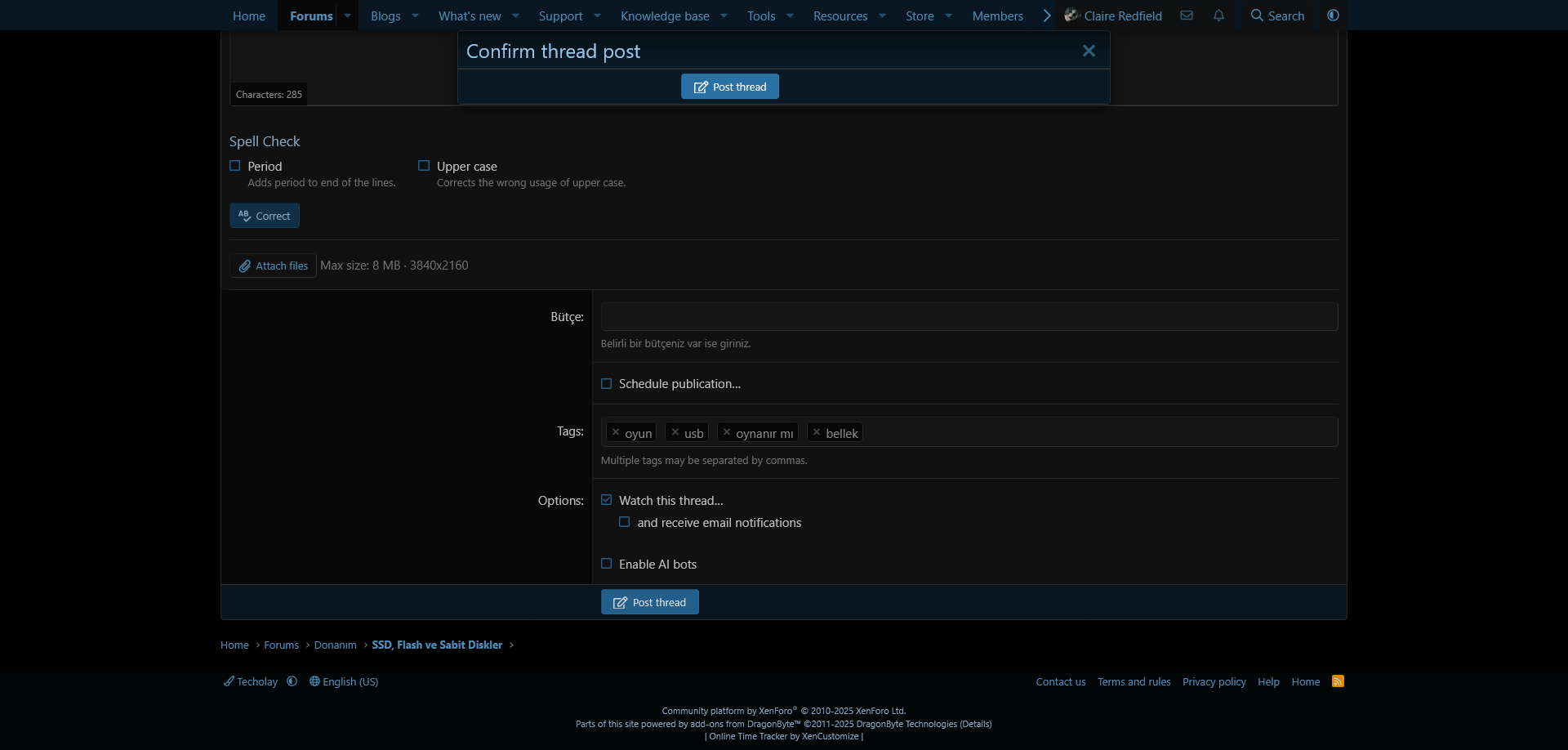The height and width of the screenshot is (750, 1568).
Task: Enable the Upper case correction option
Action: point(424,166)
